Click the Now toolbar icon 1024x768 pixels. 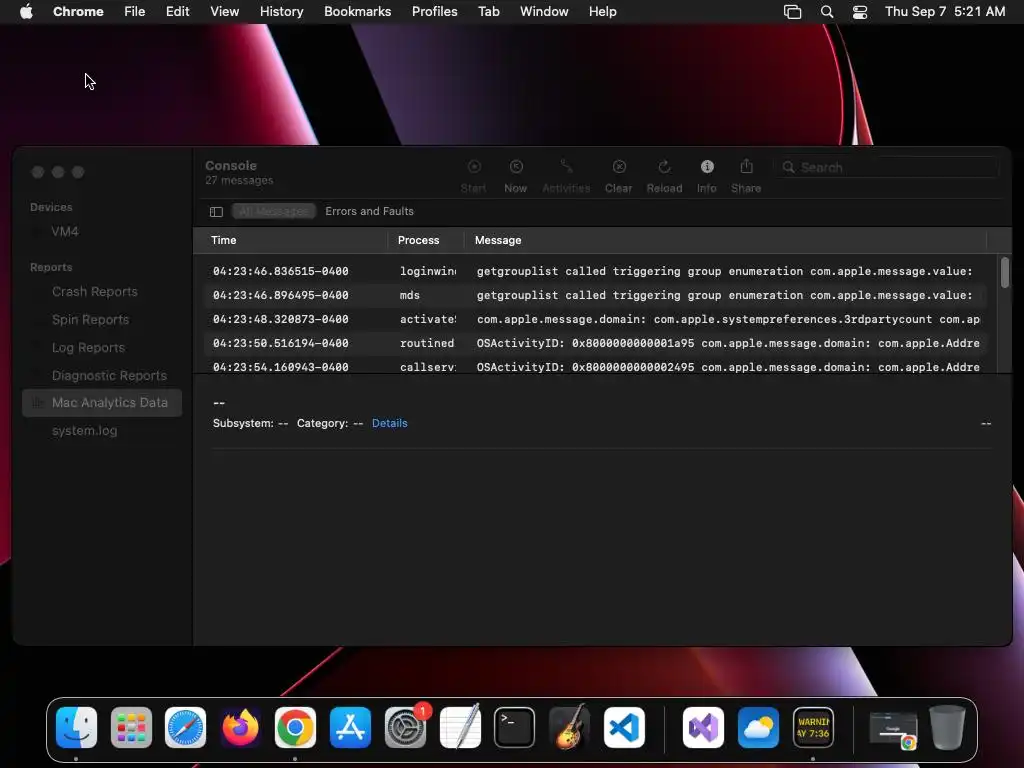(516, 167)
